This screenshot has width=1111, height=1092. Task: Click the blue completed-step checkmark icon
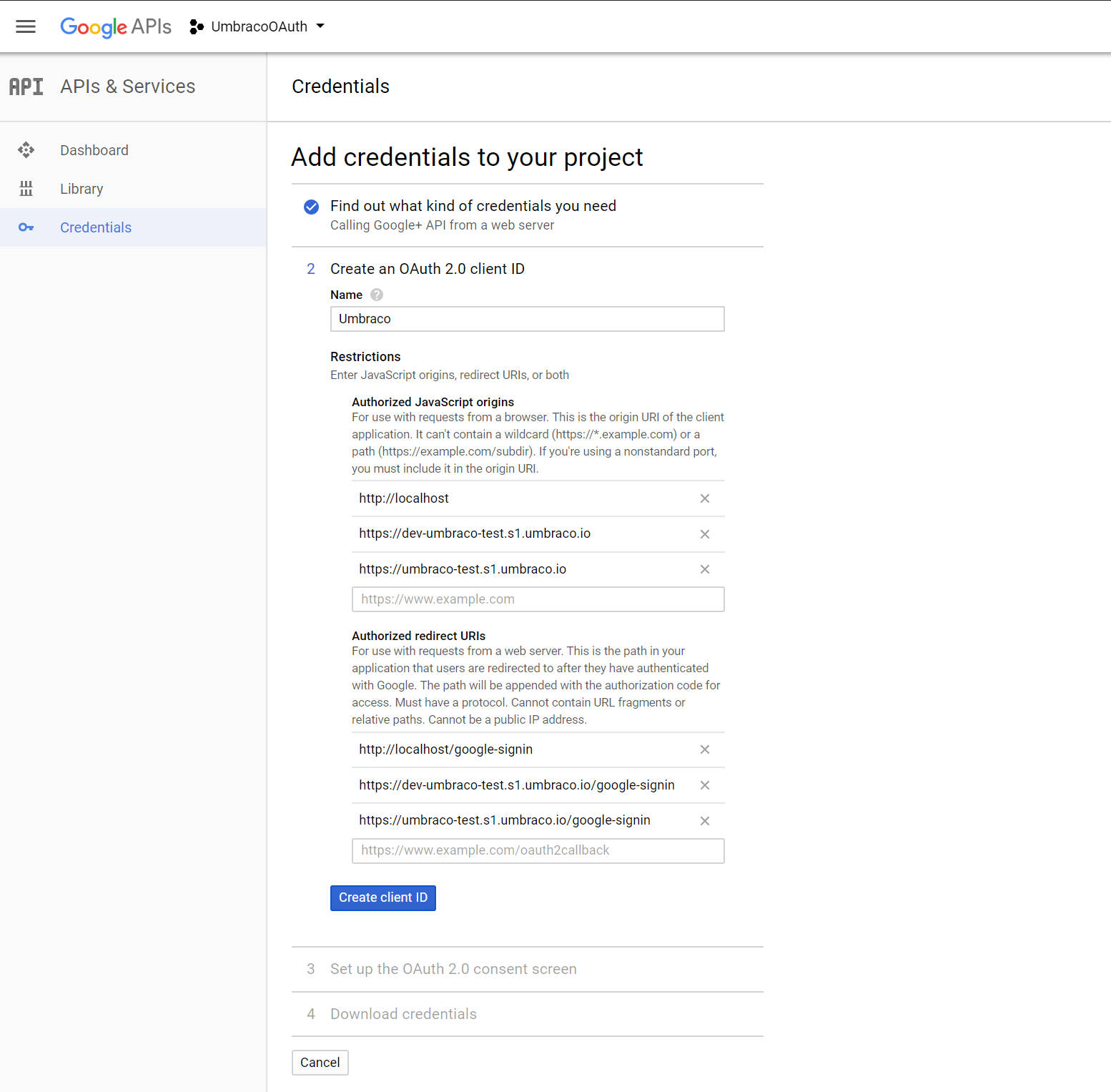point(311,207)
